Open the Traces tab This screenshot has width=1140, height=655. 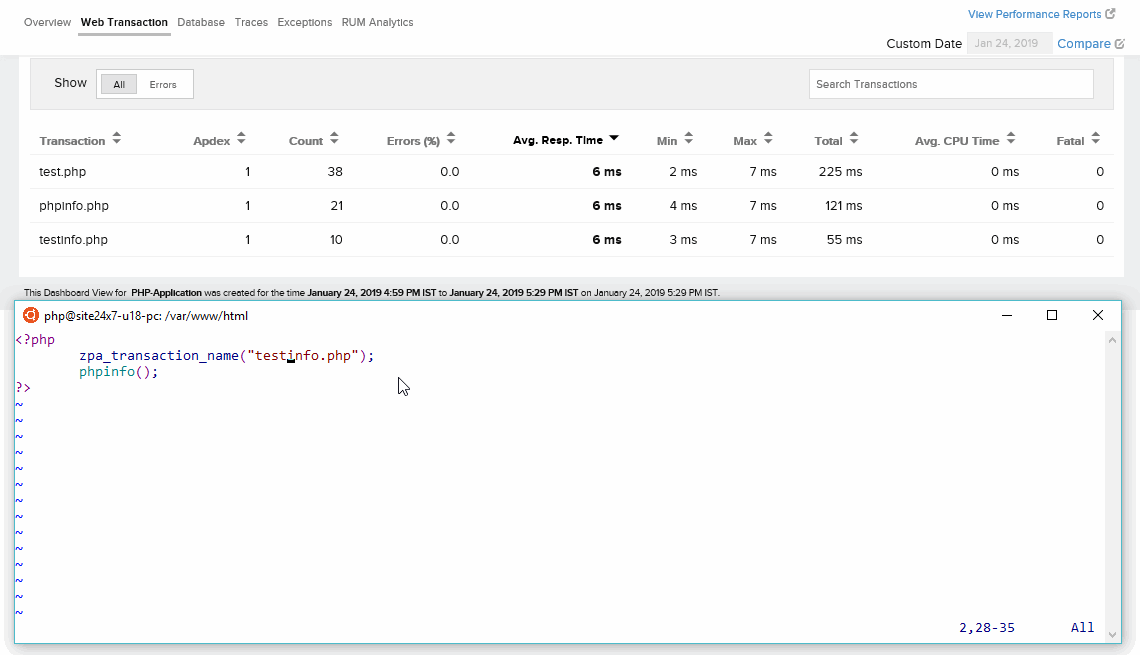[251, 22]
